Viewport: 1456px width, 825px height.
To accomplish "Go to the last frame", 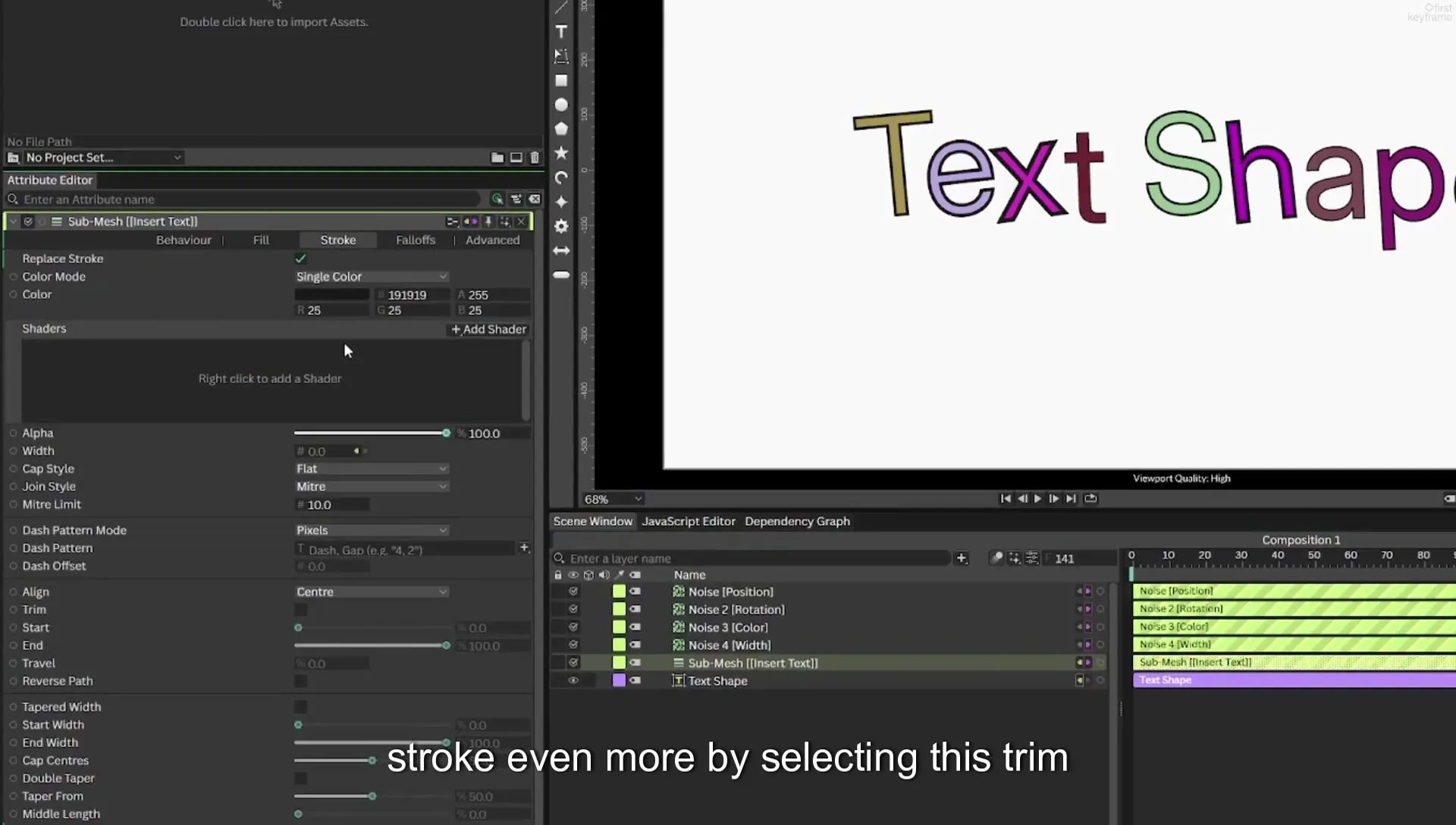I will [1071, 498].
